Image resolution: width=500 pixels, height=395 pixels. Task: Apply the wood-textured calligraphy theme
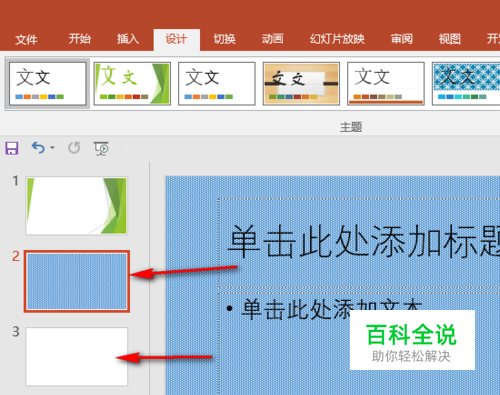(x=301, y=84)
